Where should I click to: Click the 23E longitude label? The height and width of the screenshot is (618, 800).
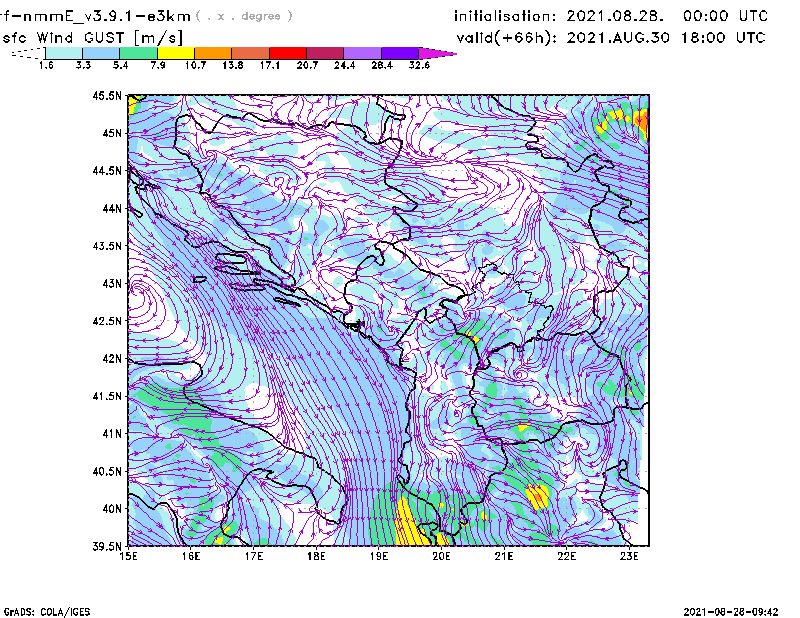click(x=629, y=556)
